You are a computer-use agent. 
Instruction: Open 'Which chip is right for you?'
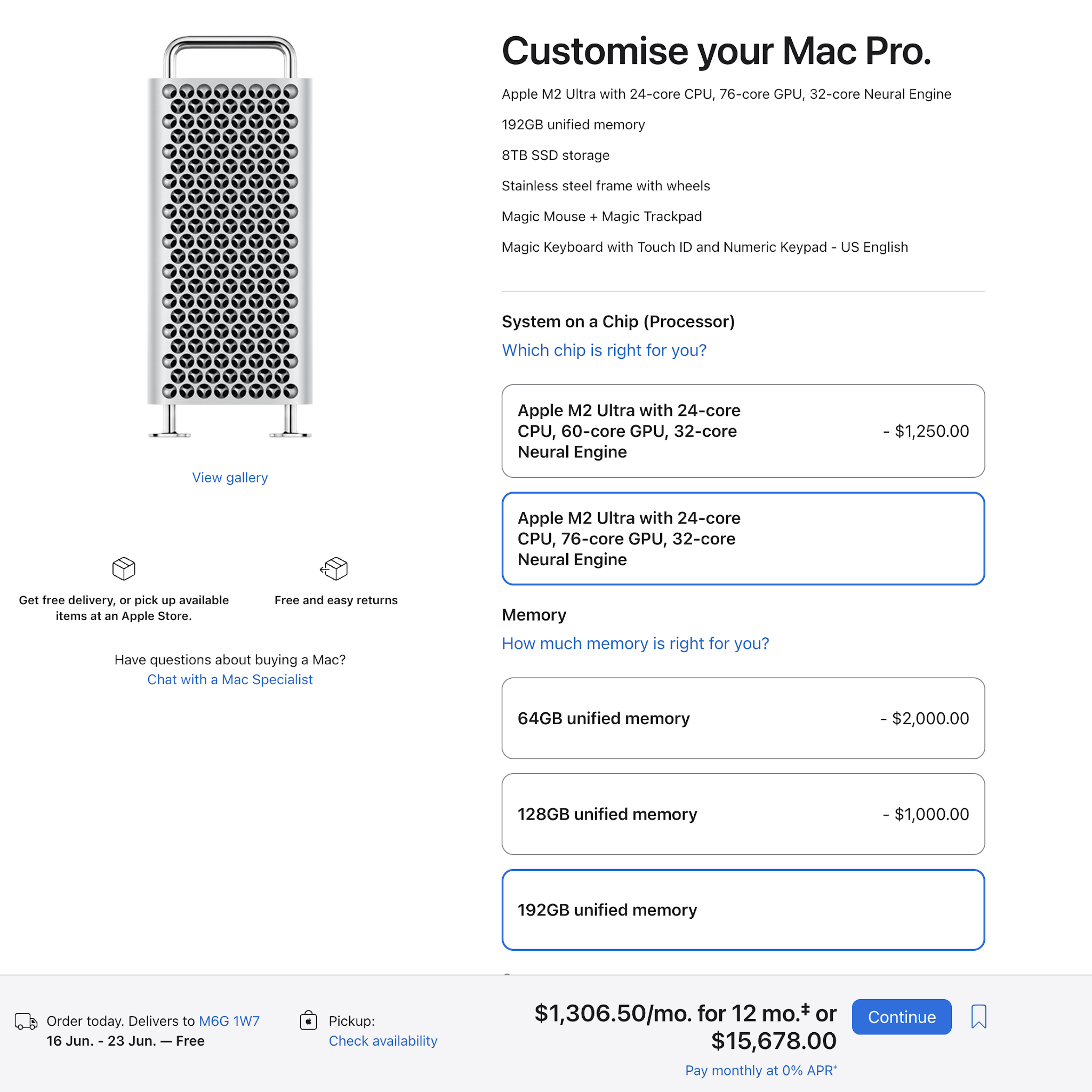click(x=604, y=350)
